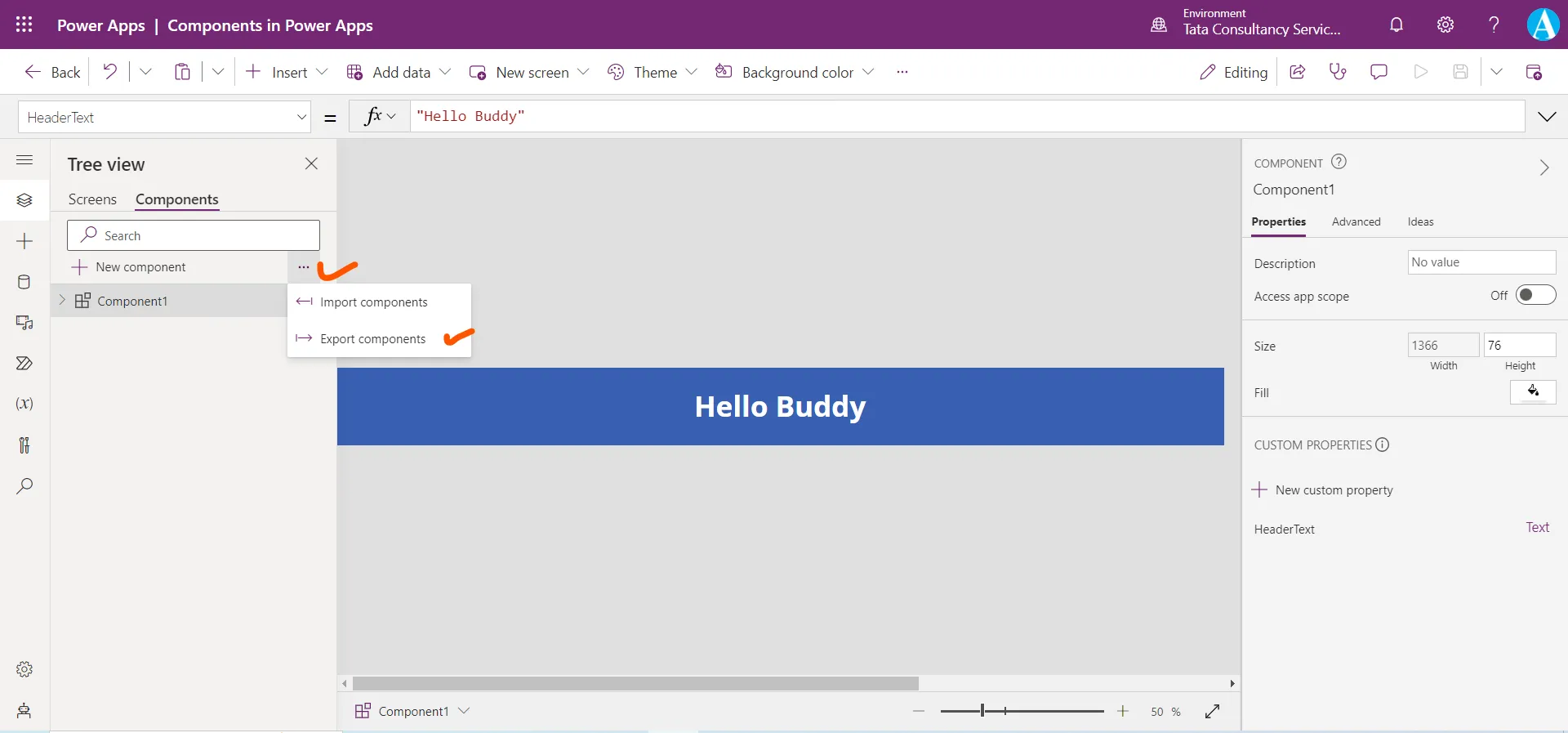Select Export components menu item
Image resolution: width=1568 pixels, height=733 pixels.
[x=372, y=339]
